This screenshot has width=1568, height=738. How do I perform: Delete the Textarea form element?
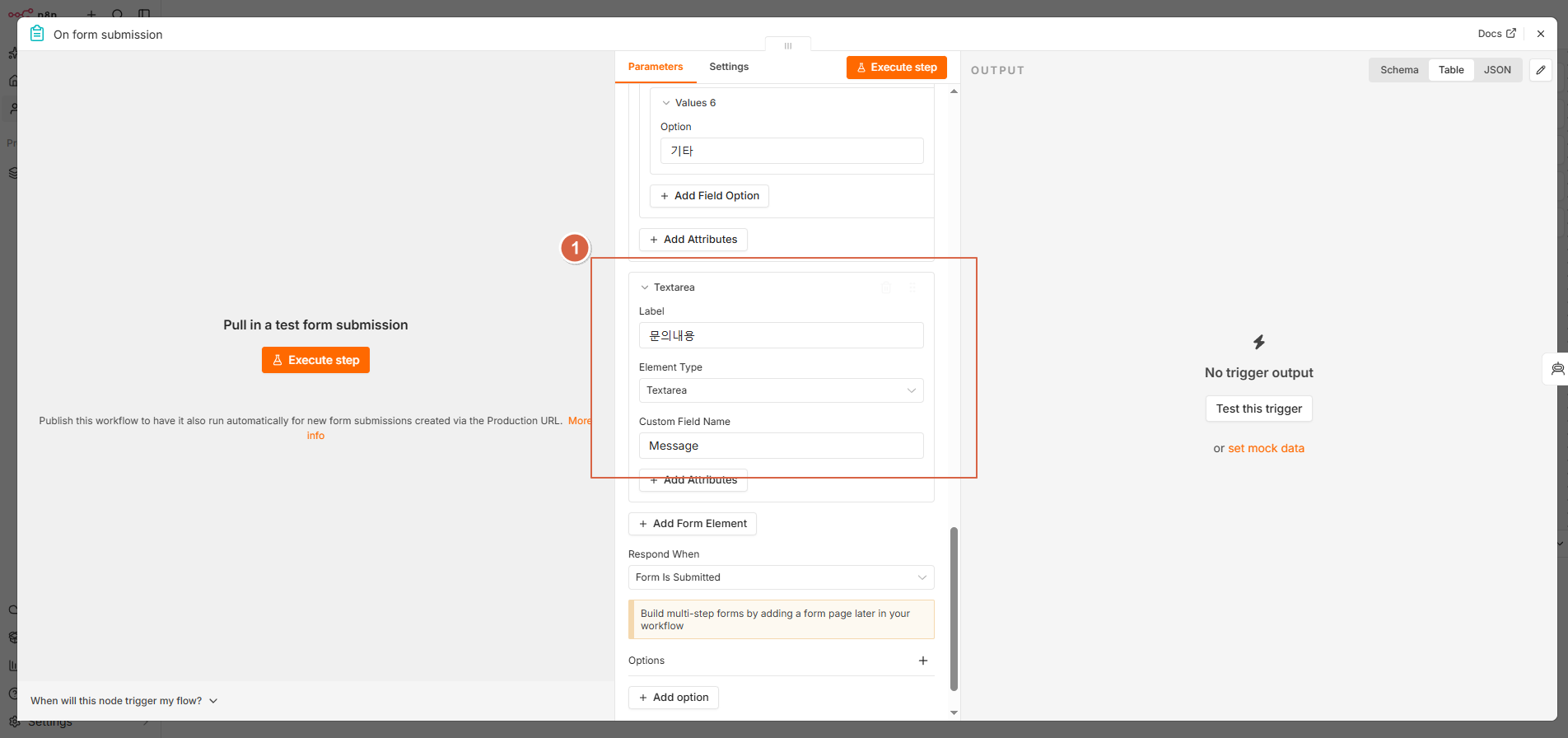(886, 287)
